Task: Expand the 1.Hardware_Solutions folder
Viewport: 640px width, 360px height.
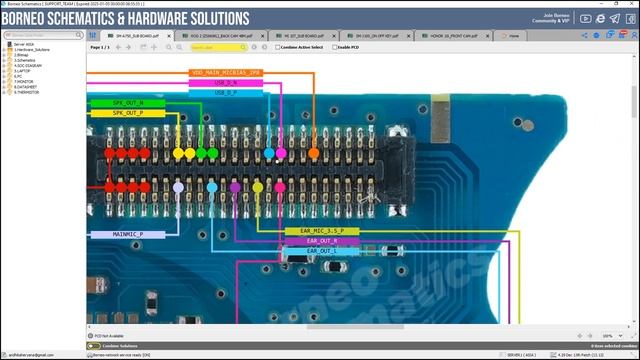Action: coord(4,50)
